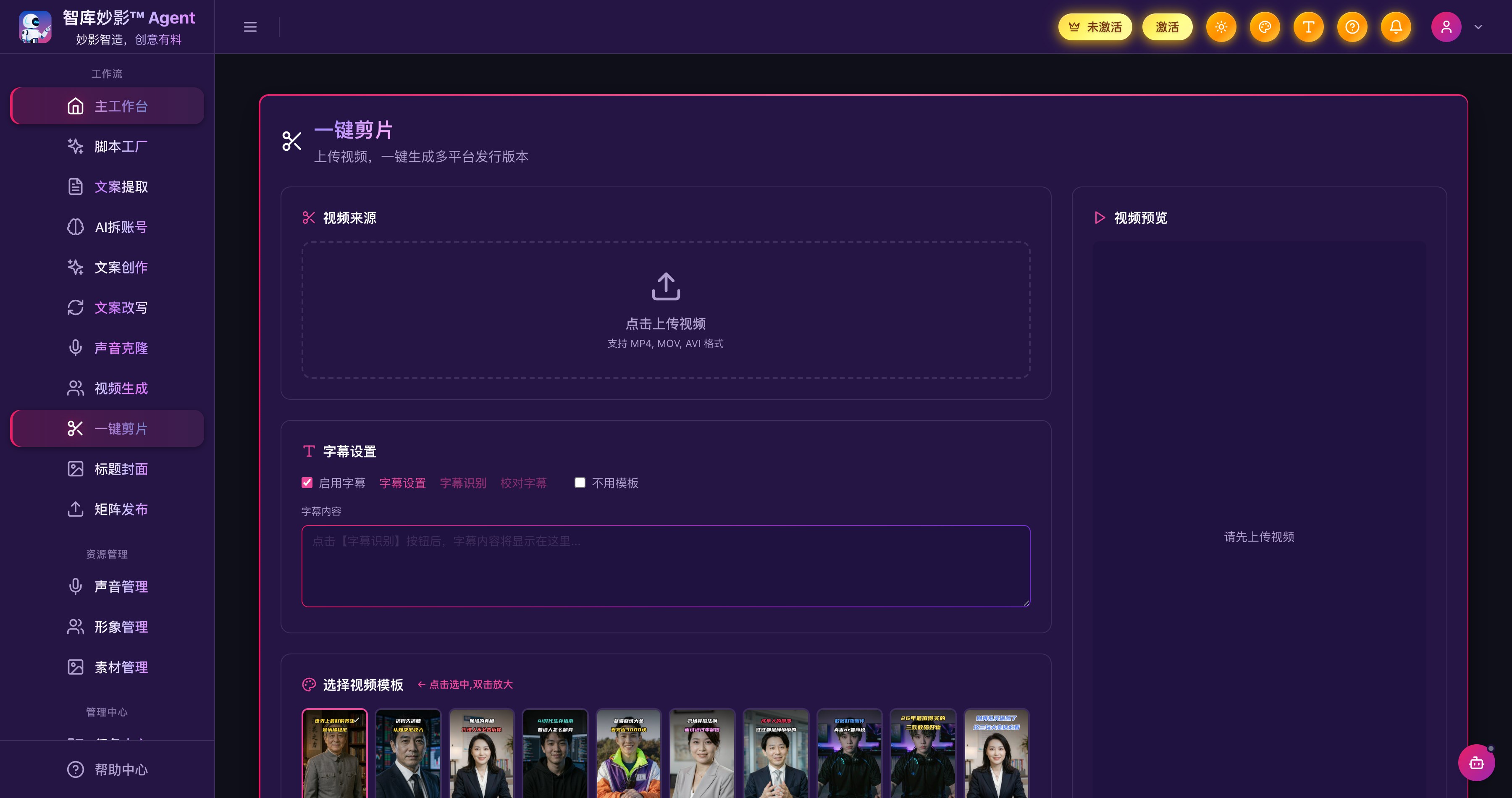Screen dimensions: 1512x798
Task: Open the floating robot assistant button
Action: (1477, 763)
